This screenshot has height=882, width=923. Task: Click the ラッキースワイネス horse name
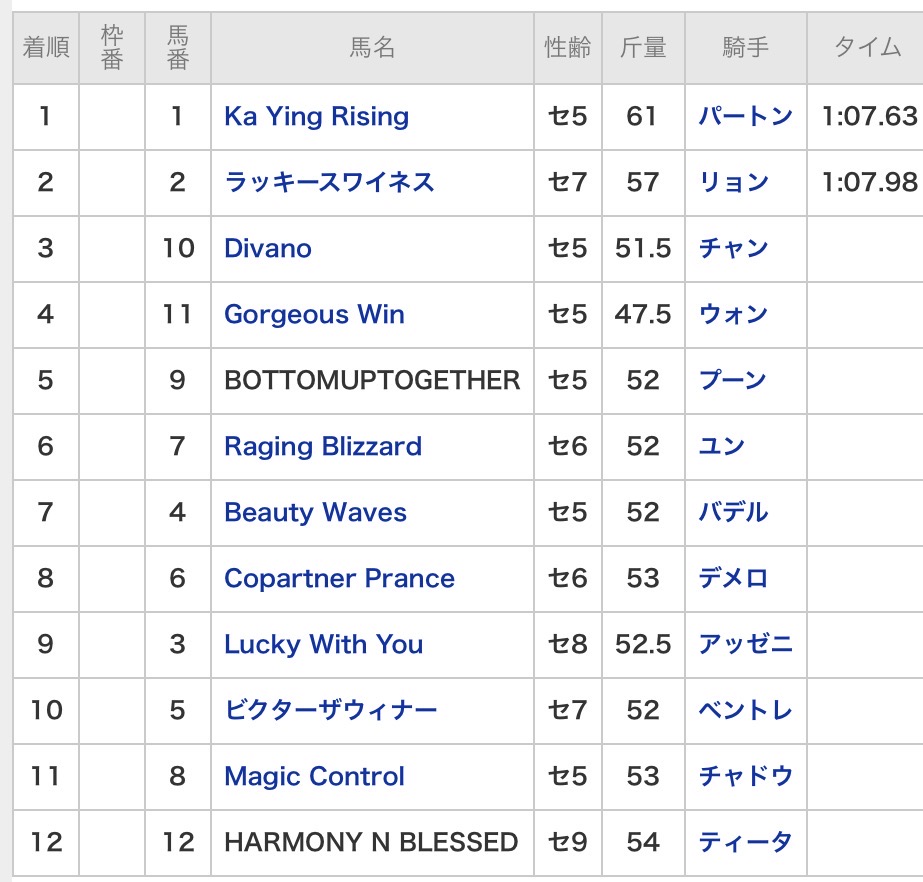click(329, 182)
